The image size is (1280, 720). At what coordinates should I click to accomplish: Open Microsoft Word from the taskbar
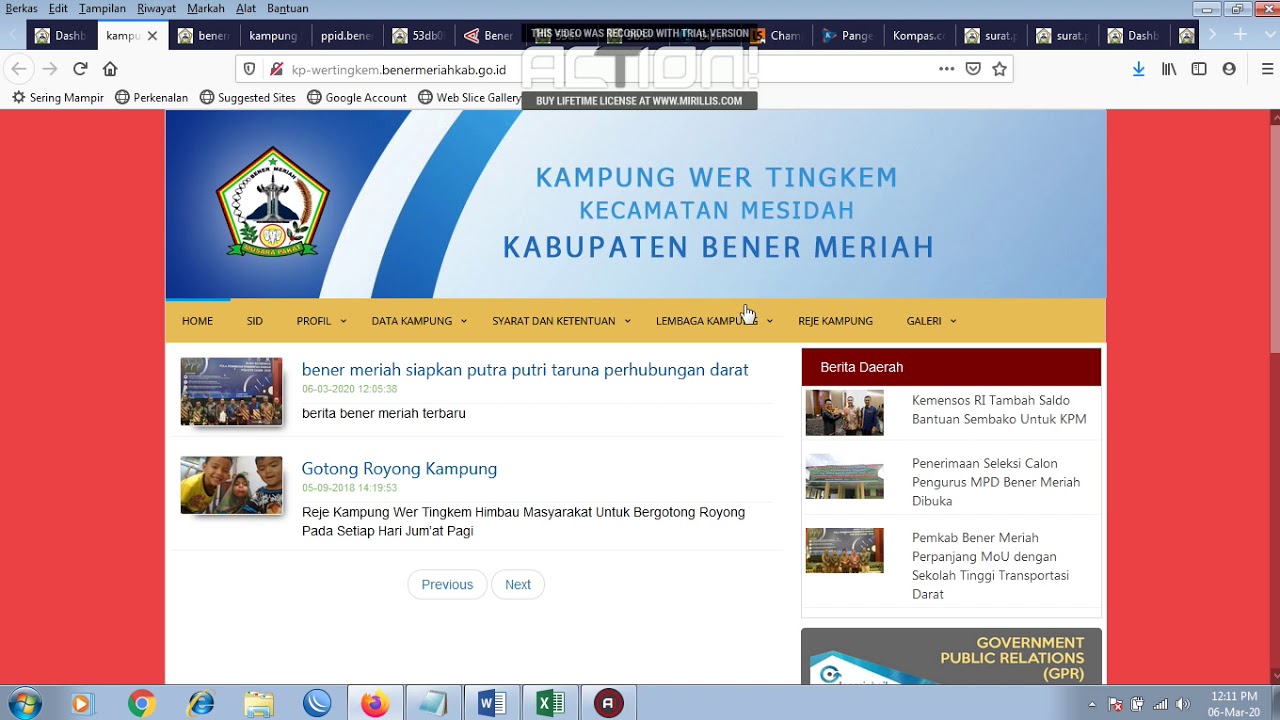pyautogui.click(x=492, y=704)
